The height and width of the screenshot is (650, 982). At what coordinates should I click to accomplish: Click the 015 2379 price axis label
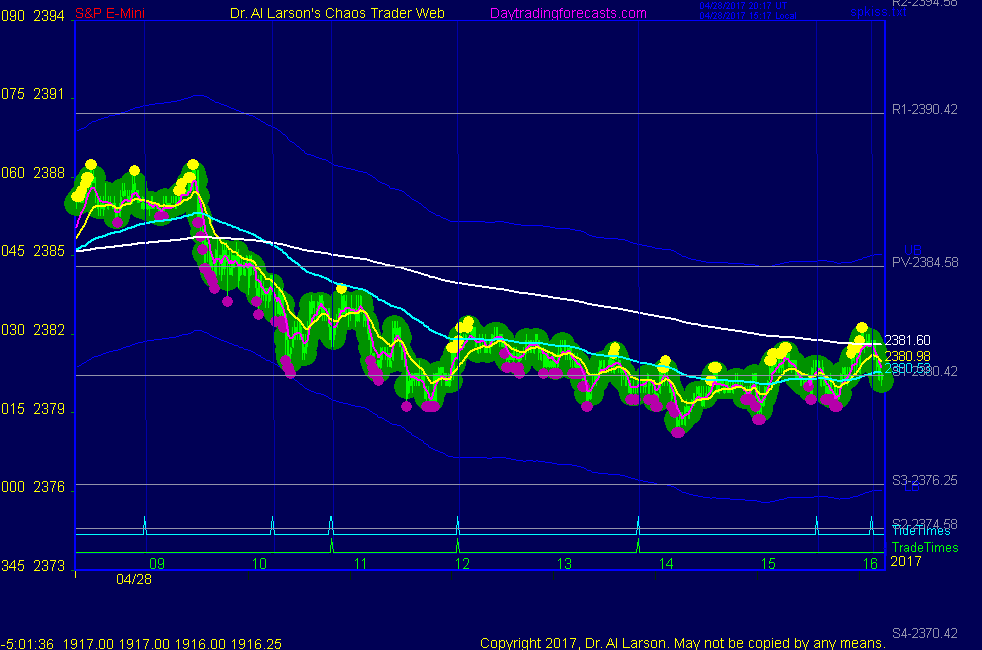pyautogui.click(x=33, y=409)
